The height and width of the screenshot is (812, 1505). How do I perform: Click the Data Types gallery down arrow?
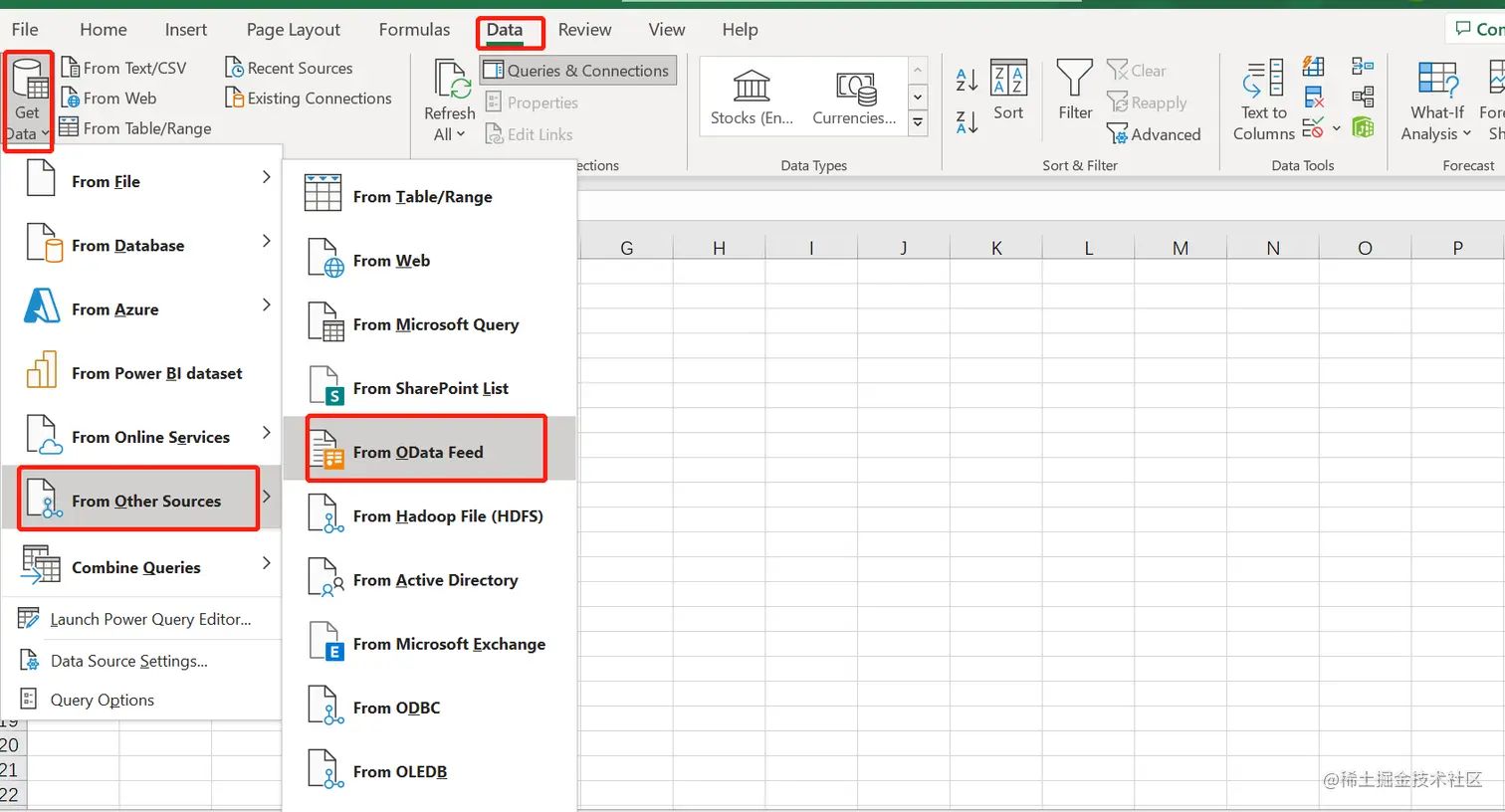[918, 97]
